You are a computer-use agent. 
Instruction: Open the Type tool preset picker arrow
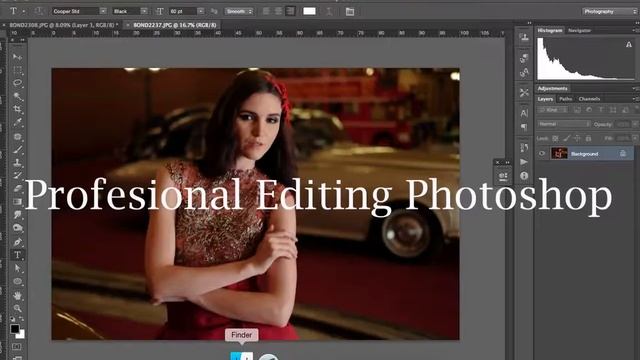[24, 11]
